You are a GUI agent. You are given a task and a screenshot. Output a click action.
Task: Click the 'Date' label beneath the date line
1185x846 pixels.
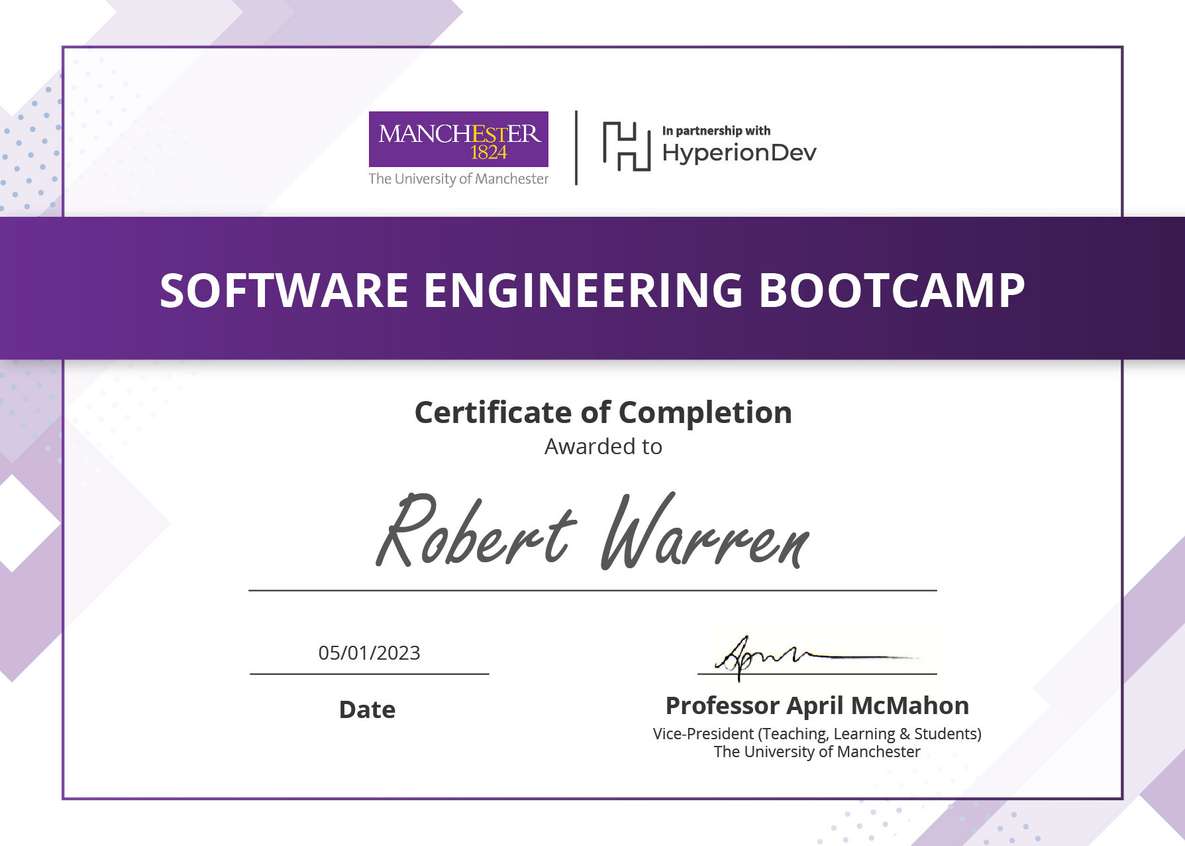(367, 710)
